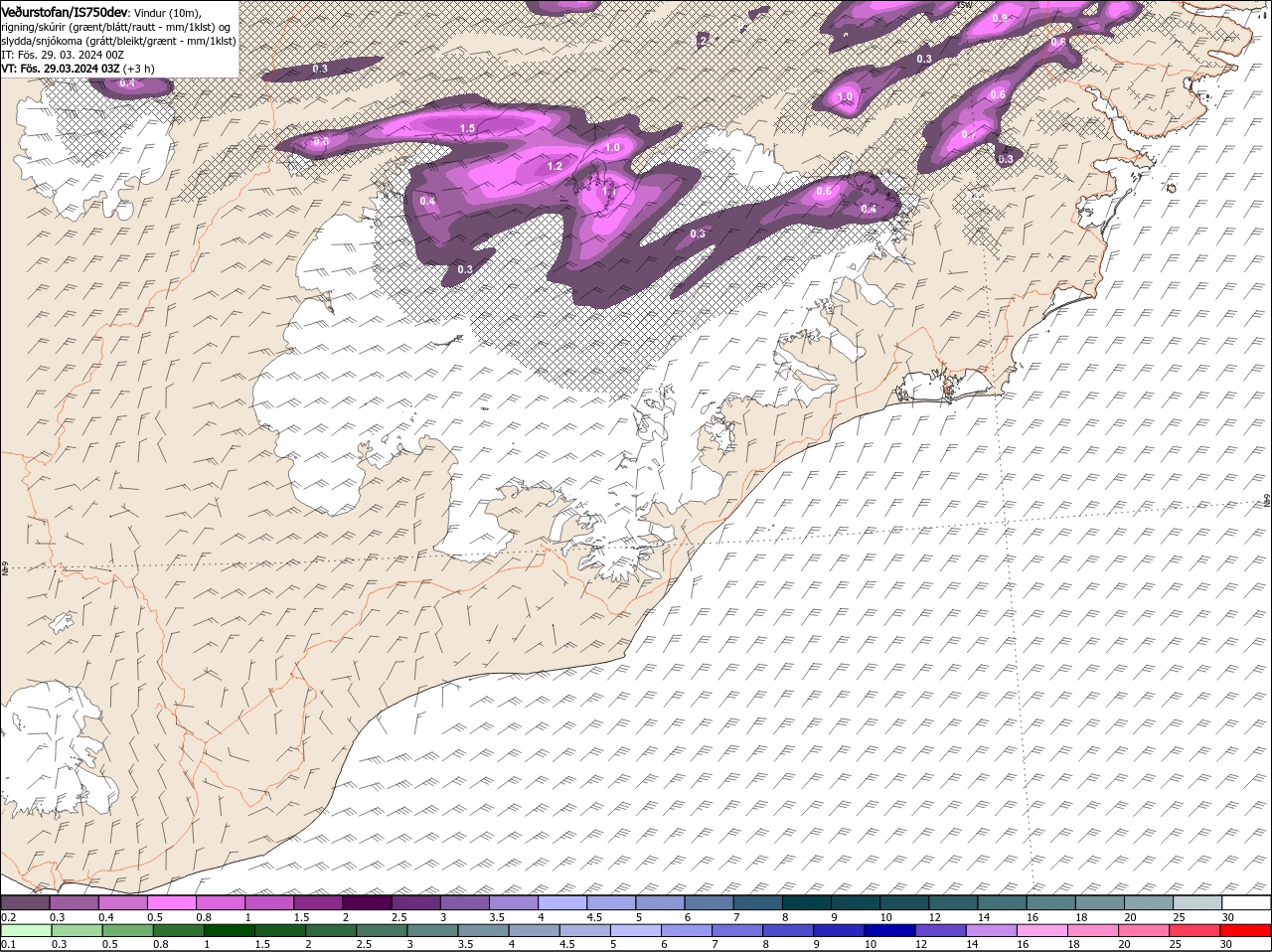Screen dimensions: 1272x952
Task: Click the 'VT: Fös. 29.03.2024 03Z' valid time
Action: tap(61, 69)
